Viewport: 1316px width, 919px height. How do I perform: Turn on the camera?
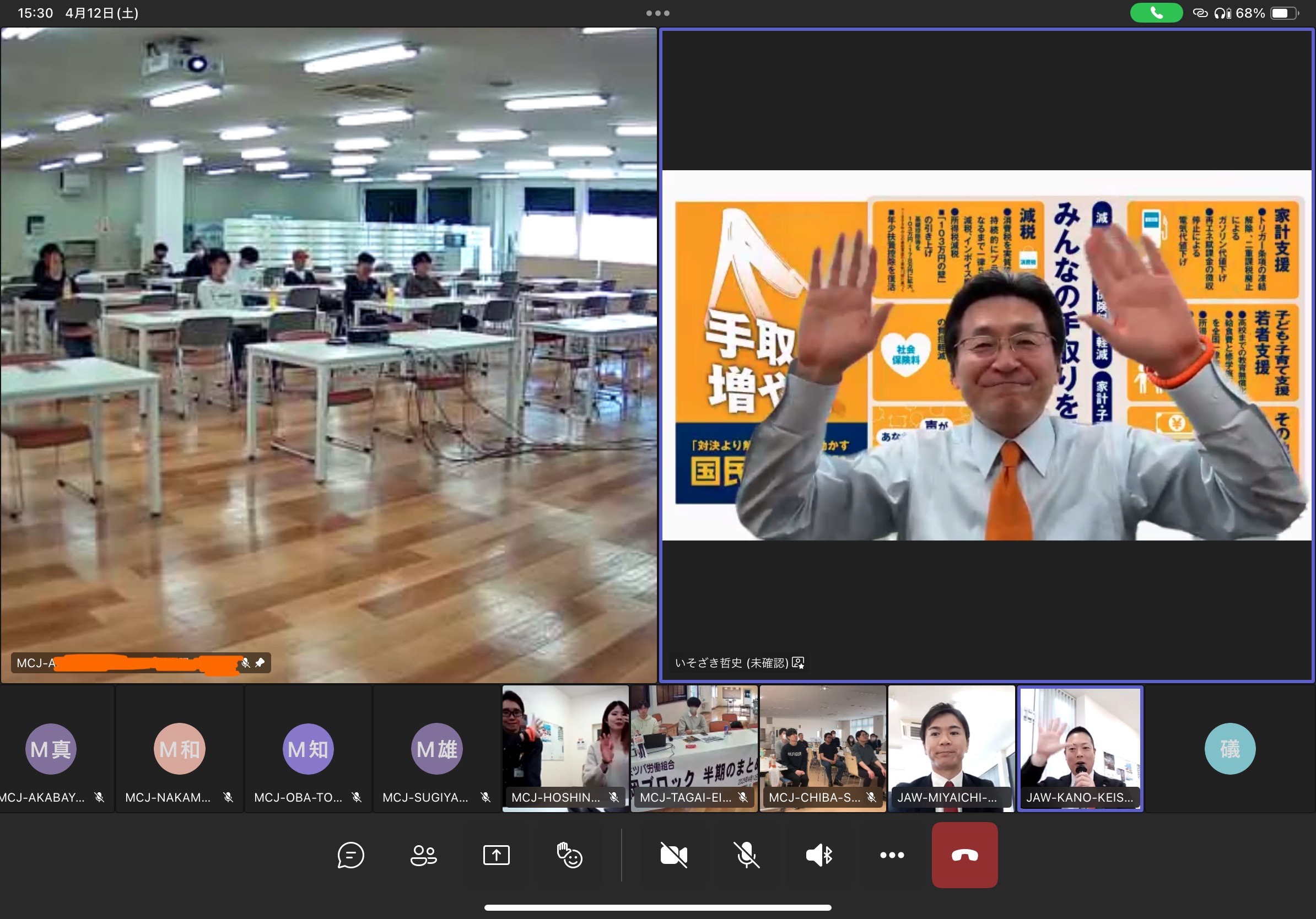673,855
